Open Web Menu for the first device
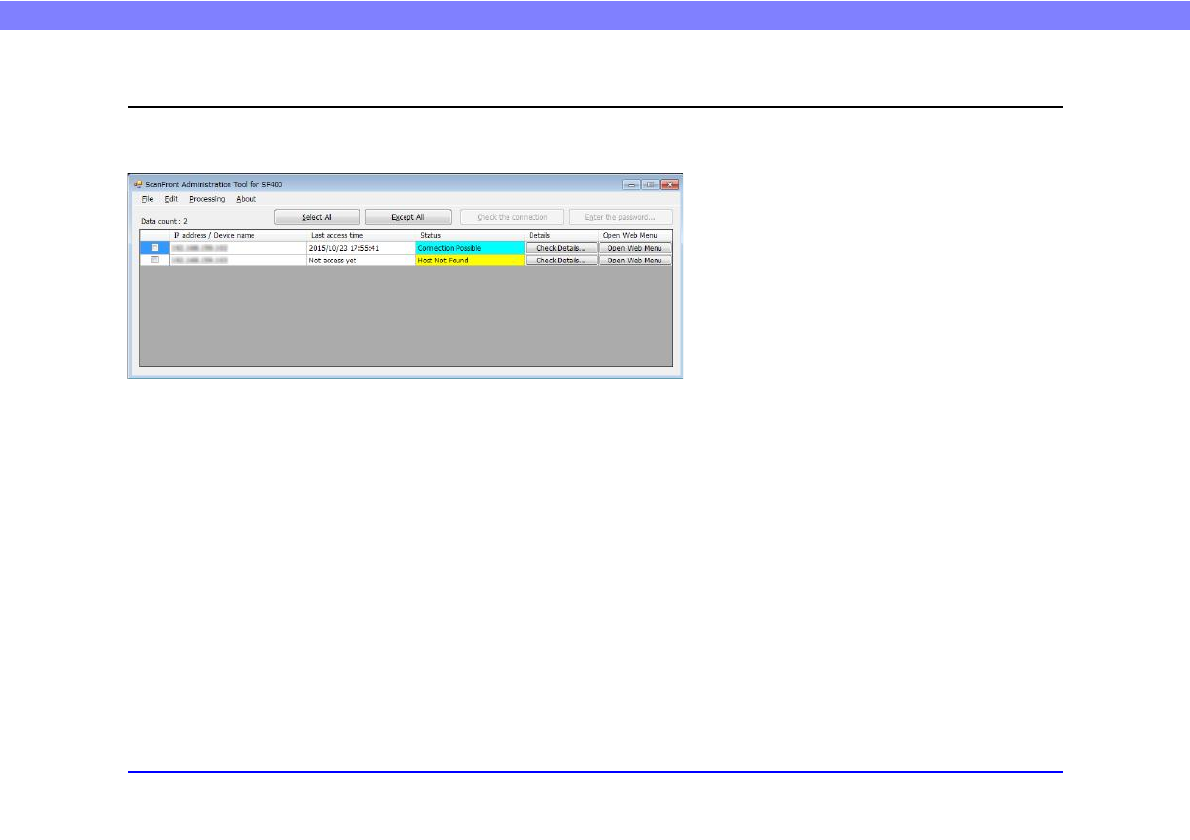 (x=635, y=247)
